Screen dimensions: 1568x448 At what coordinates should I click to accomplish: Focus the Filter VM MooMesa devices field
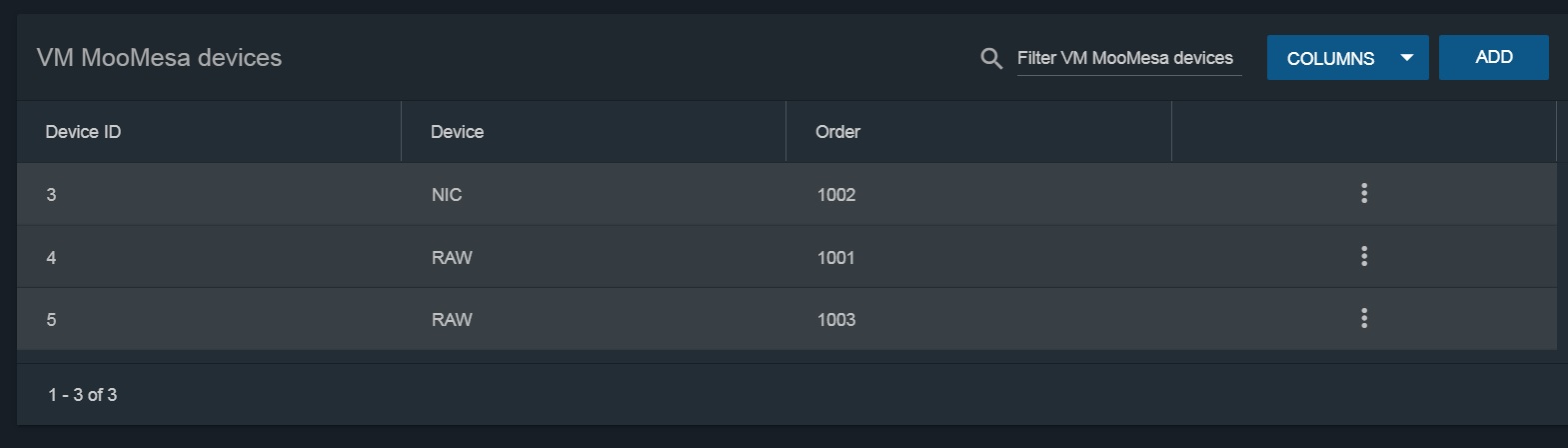[x=1129, y=58]
